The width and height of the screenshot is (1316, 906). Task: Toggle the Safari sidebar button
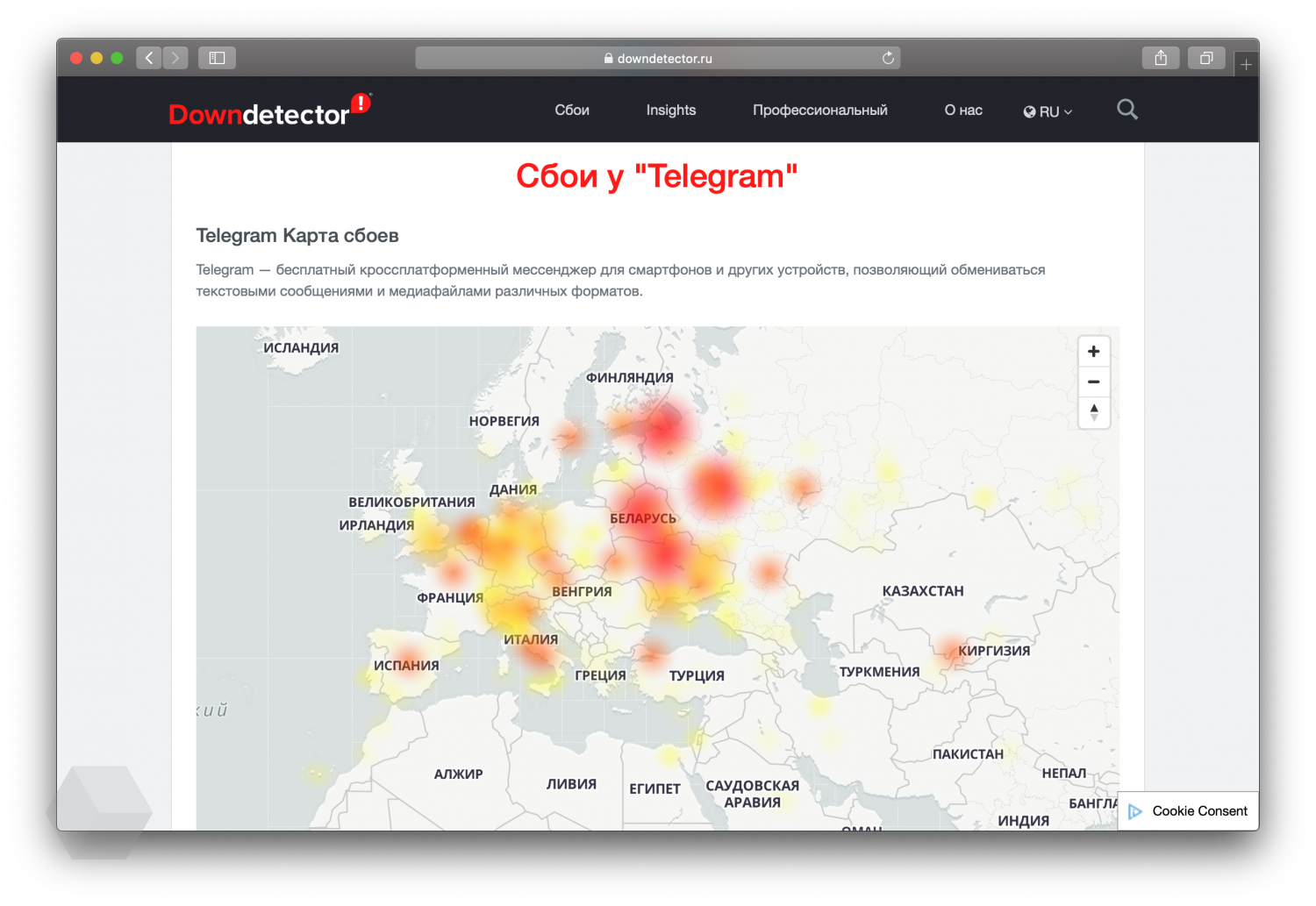pos(217,58)
